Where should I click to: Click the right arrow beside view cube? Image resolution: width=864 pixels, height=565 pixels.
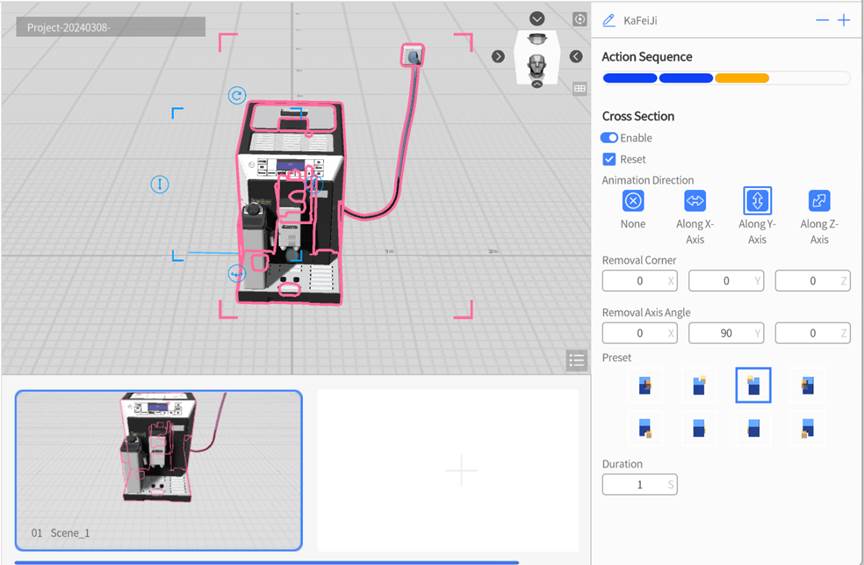(498, 56)
